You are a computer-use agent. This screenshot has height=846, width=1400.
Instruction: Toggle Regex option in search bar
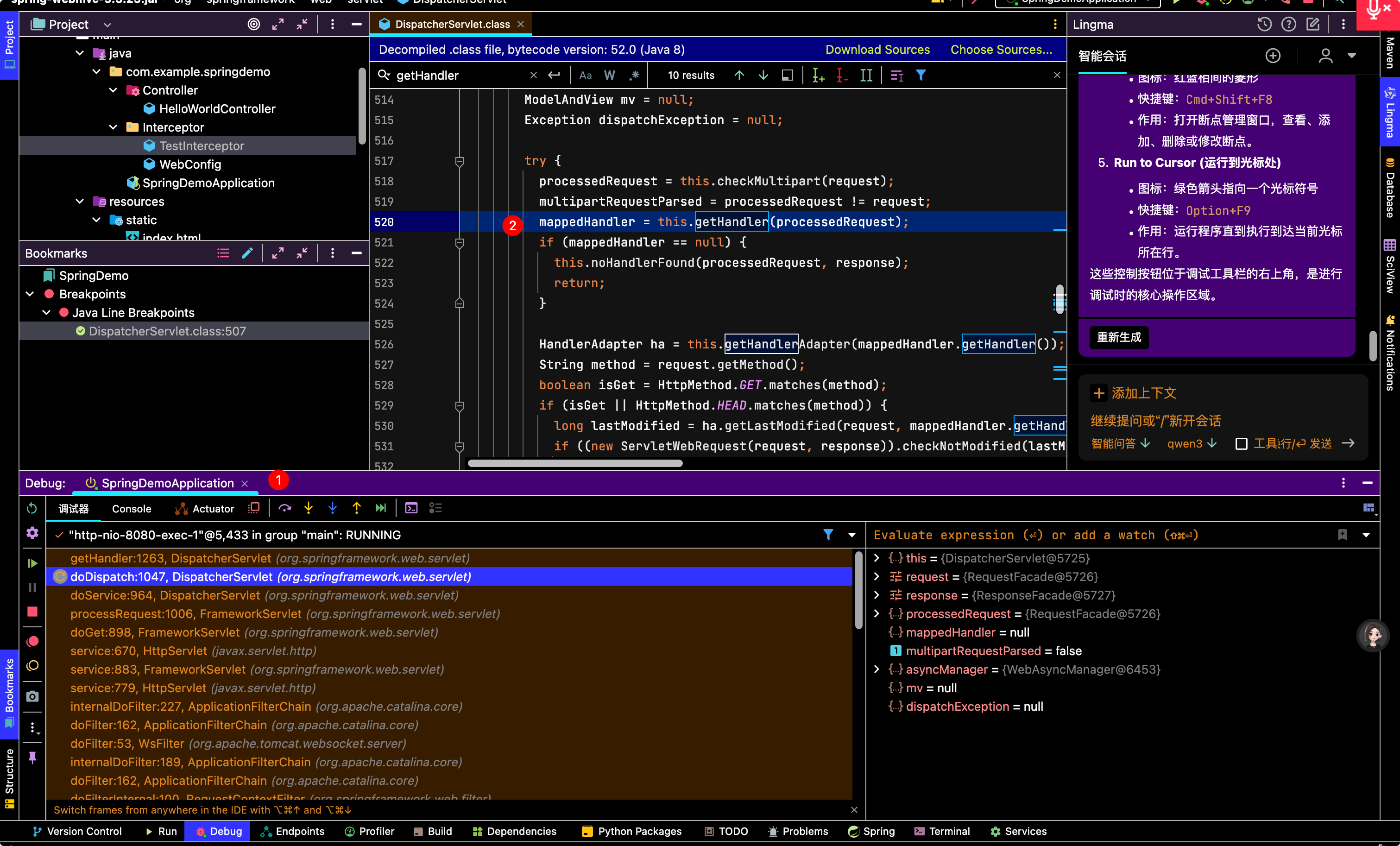(x=634, y=75)
